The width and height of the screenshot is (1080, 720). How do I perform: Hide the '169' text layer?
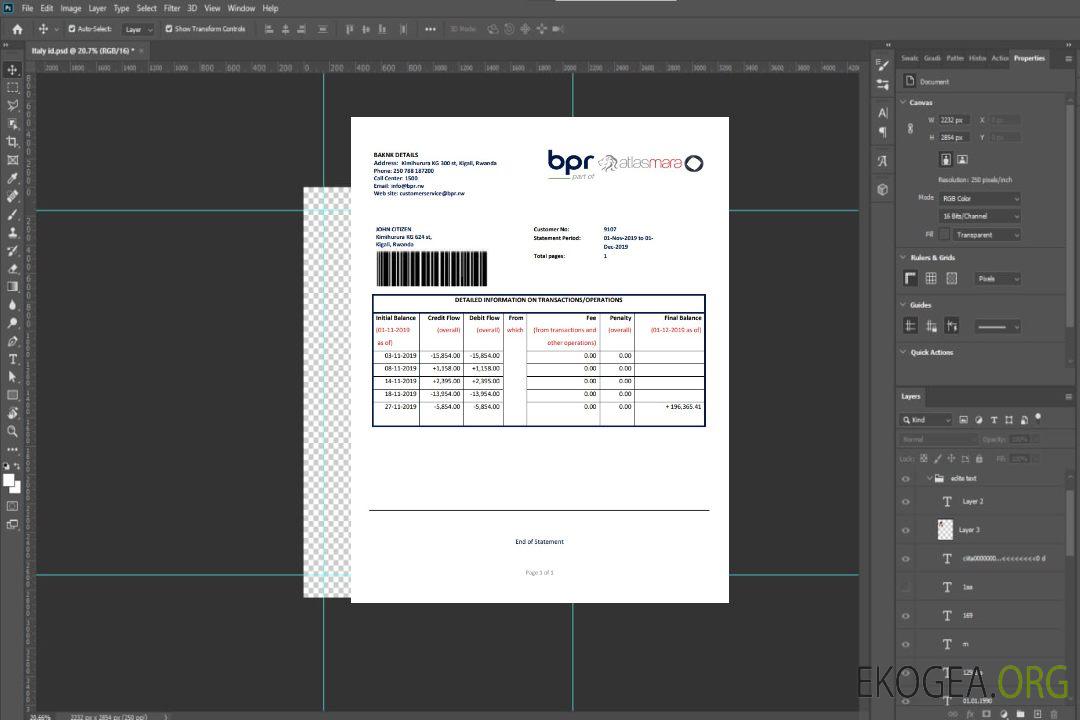point(906,616)
